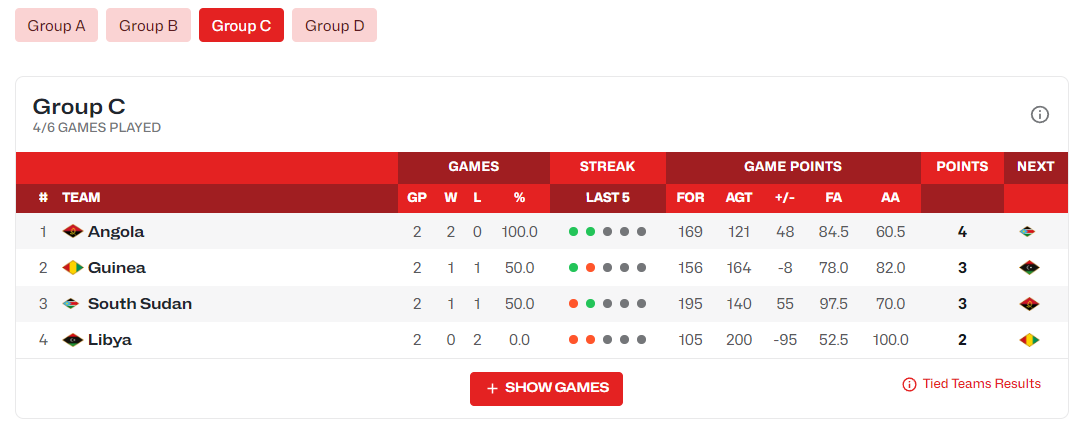Open the South Sudan team name link
This screenshot has height=428, width=1084.
(x=140, y=304)
